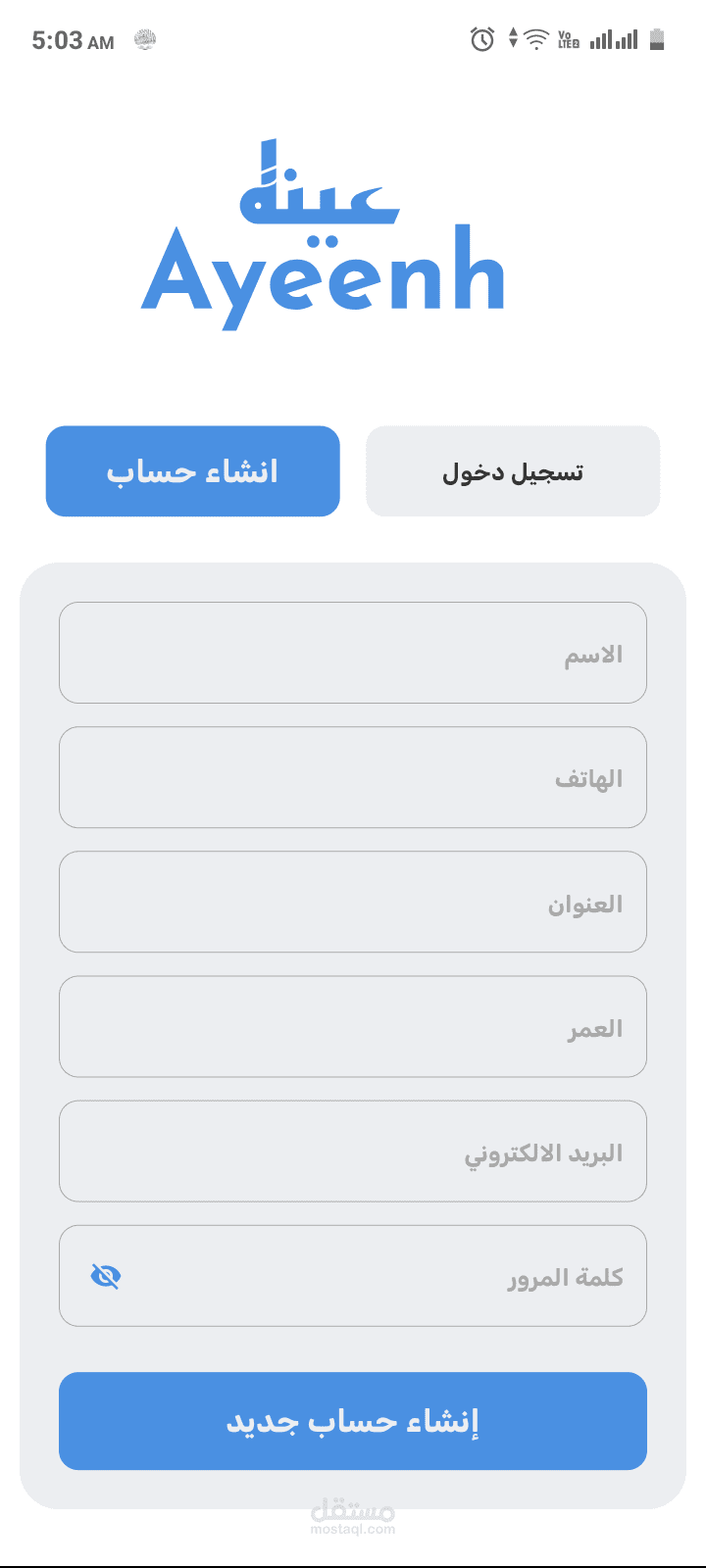This screenshot has height=1568, width=706.
Task: Focus the الهاتف phone field
Action: click(x=353, y=777)
